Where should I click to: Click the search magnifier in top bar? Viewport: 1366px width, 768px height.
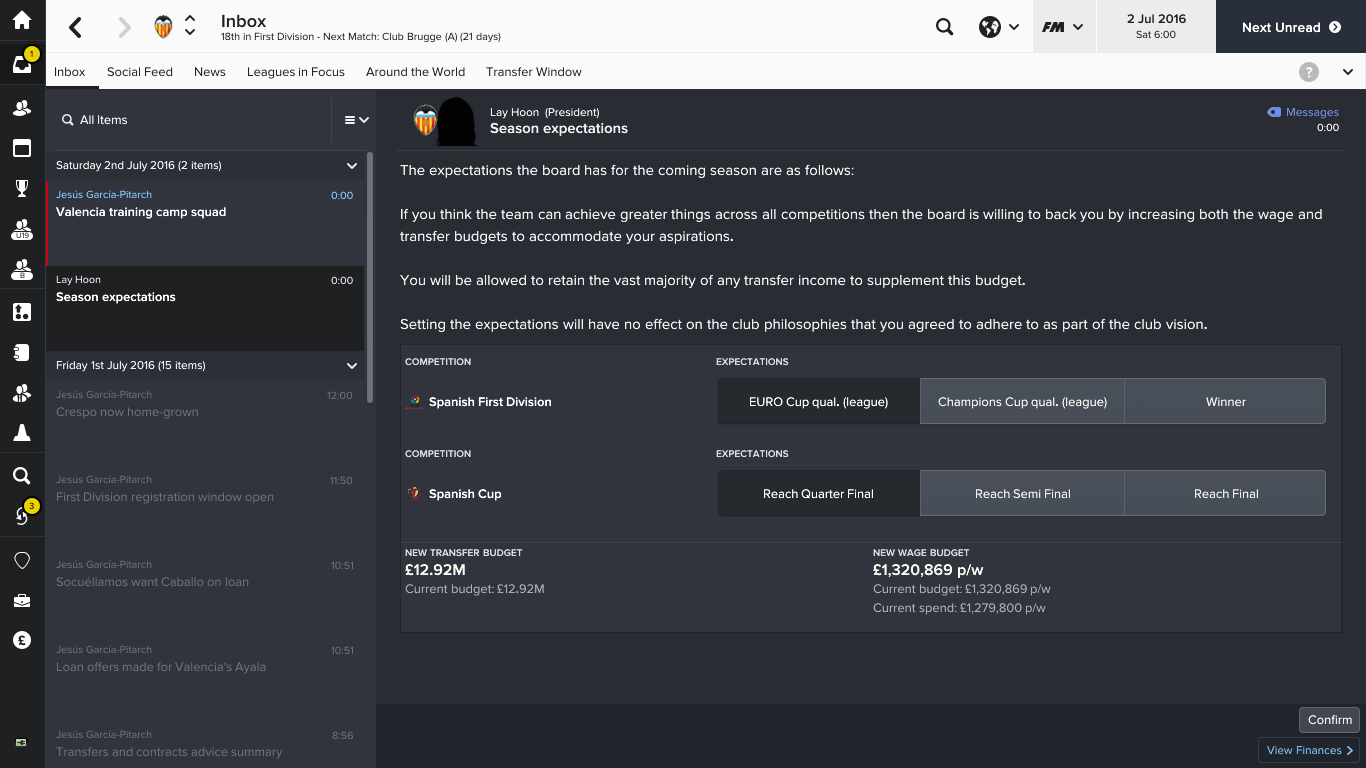[944, 27]
